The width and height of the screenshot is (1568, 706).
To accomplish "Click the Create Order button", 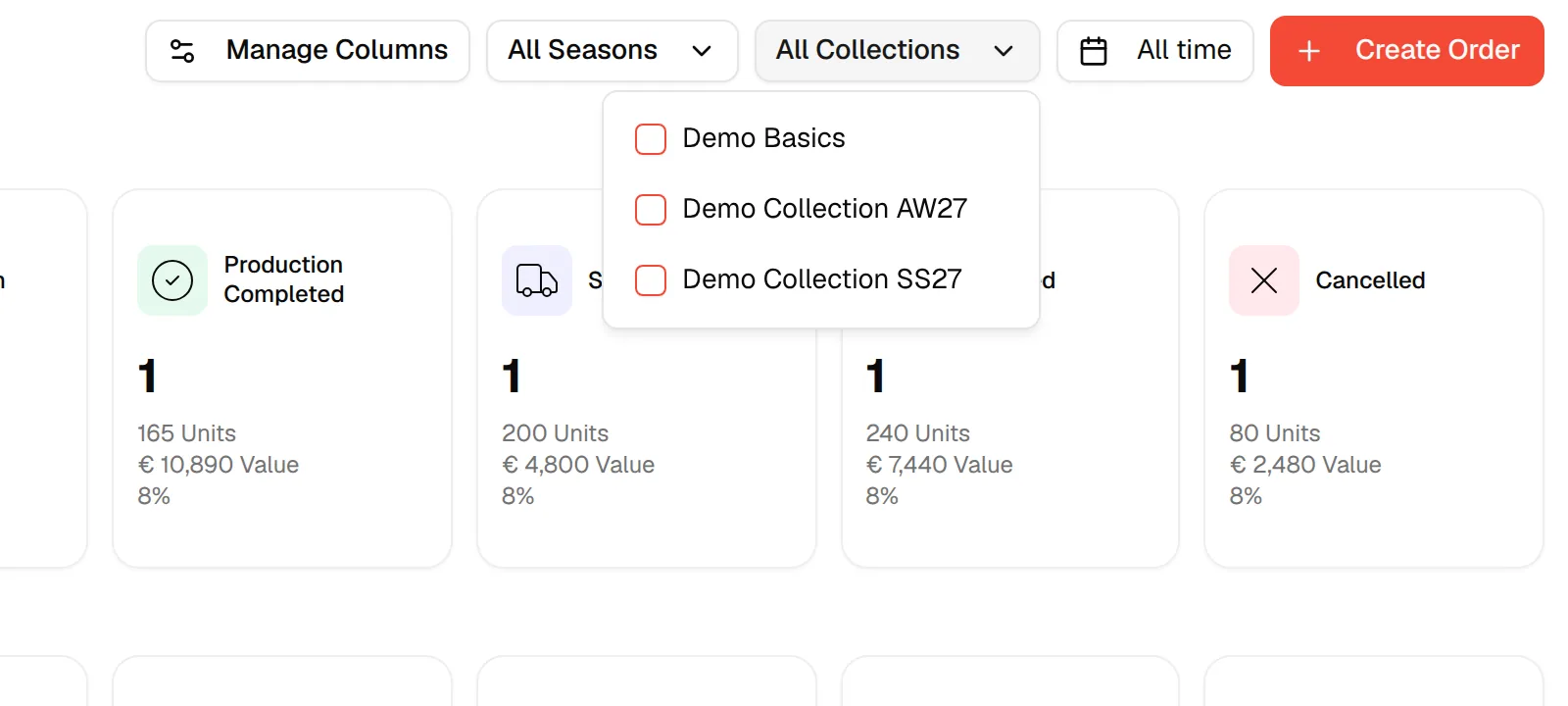I will (1407, 51).
